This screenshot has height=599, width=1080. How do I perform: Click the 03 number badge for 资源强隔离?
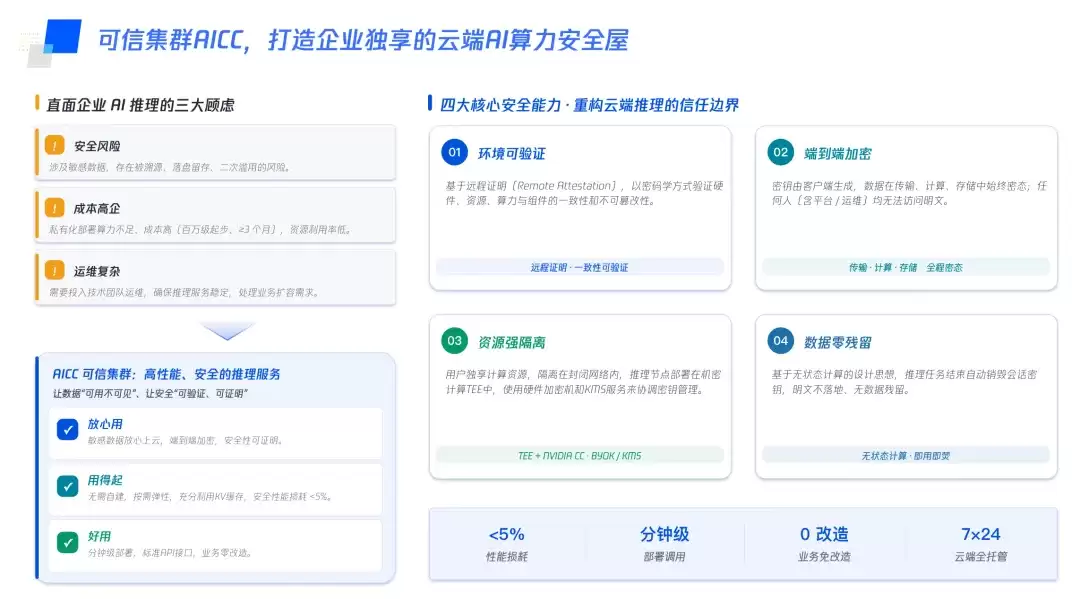(455, 341)
